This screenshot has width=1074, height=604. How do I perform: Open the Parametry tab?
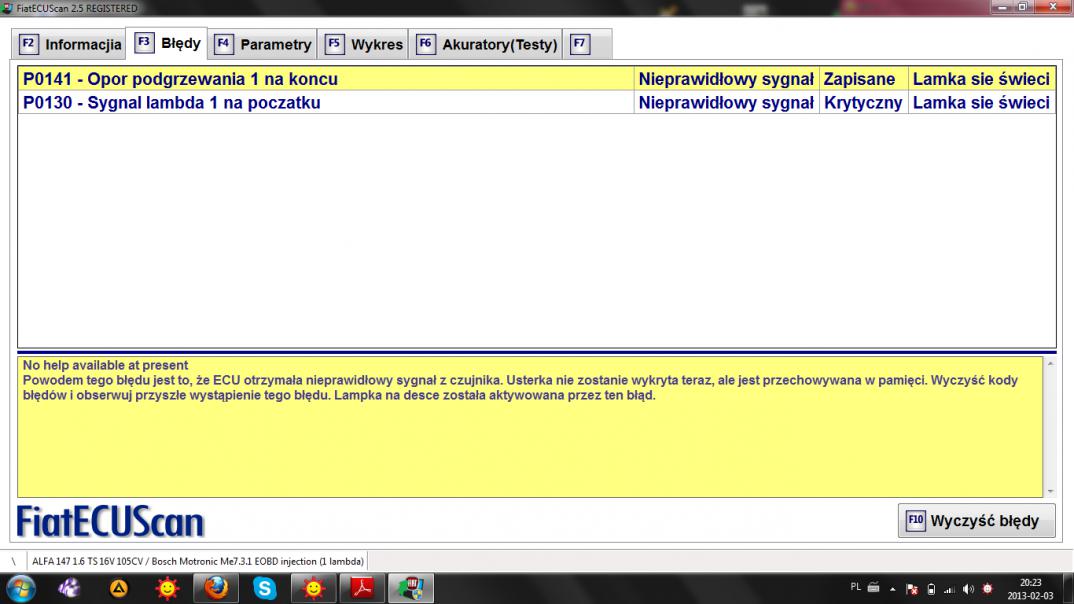point(262,45)
